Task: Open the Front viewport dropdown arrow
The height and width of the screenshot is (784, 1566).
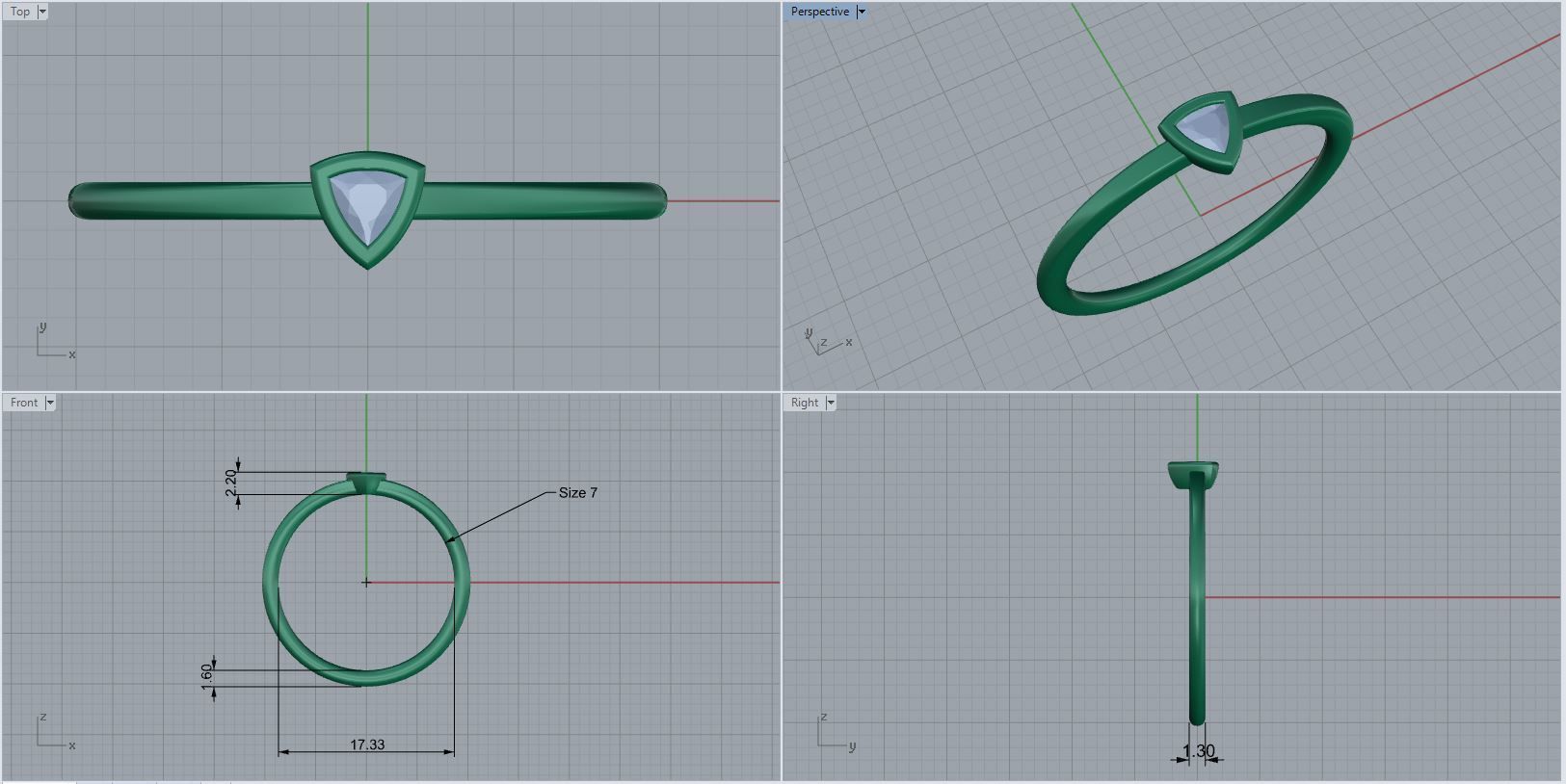Action: (50, 403)
